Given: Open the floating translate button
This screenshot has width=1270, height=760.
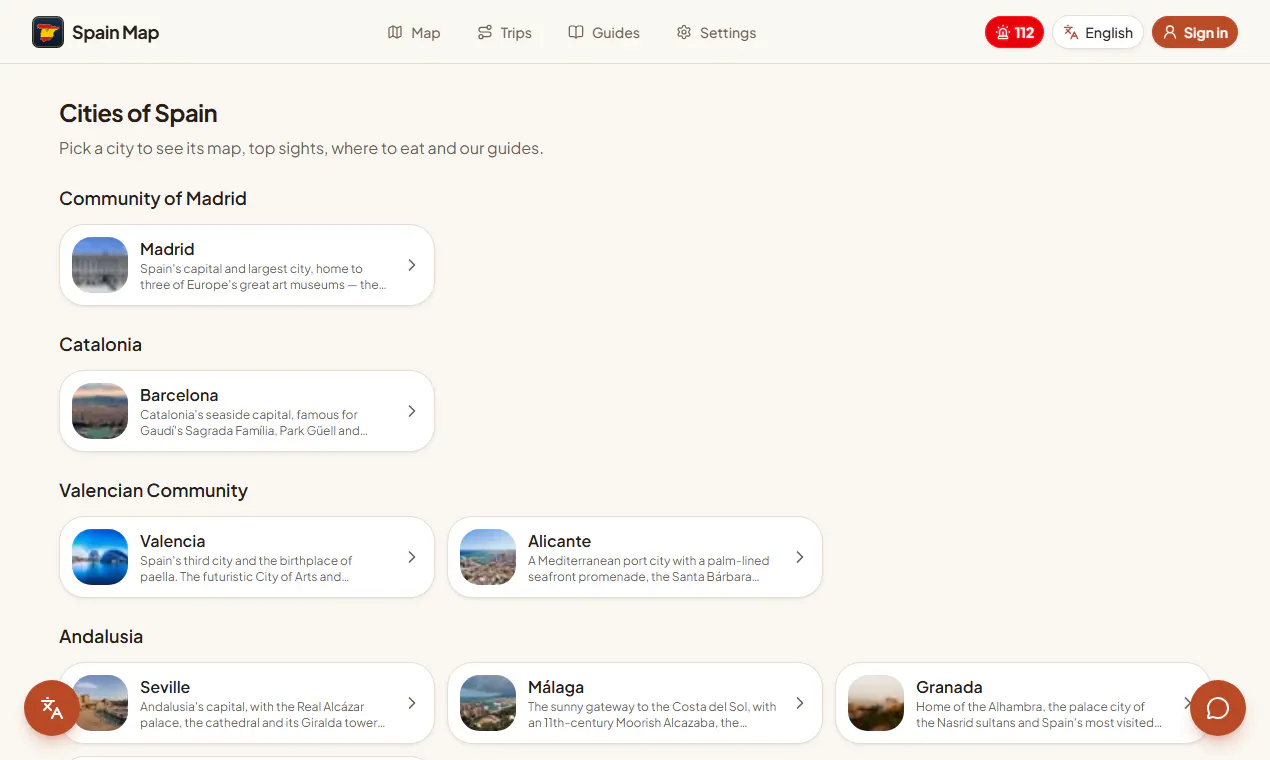Looking at the screenshot, I should (52, 708).
